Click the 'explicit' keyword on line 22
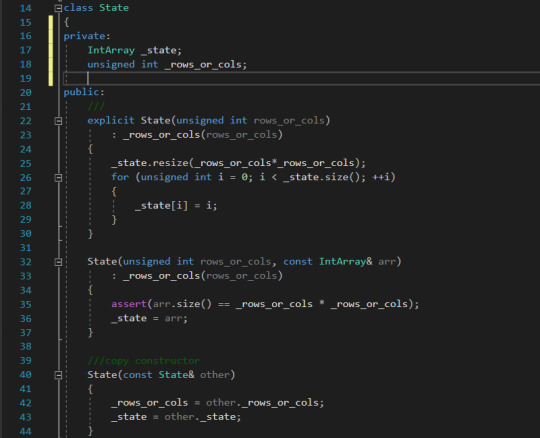540x438 pixels. [x=111, y=121]
